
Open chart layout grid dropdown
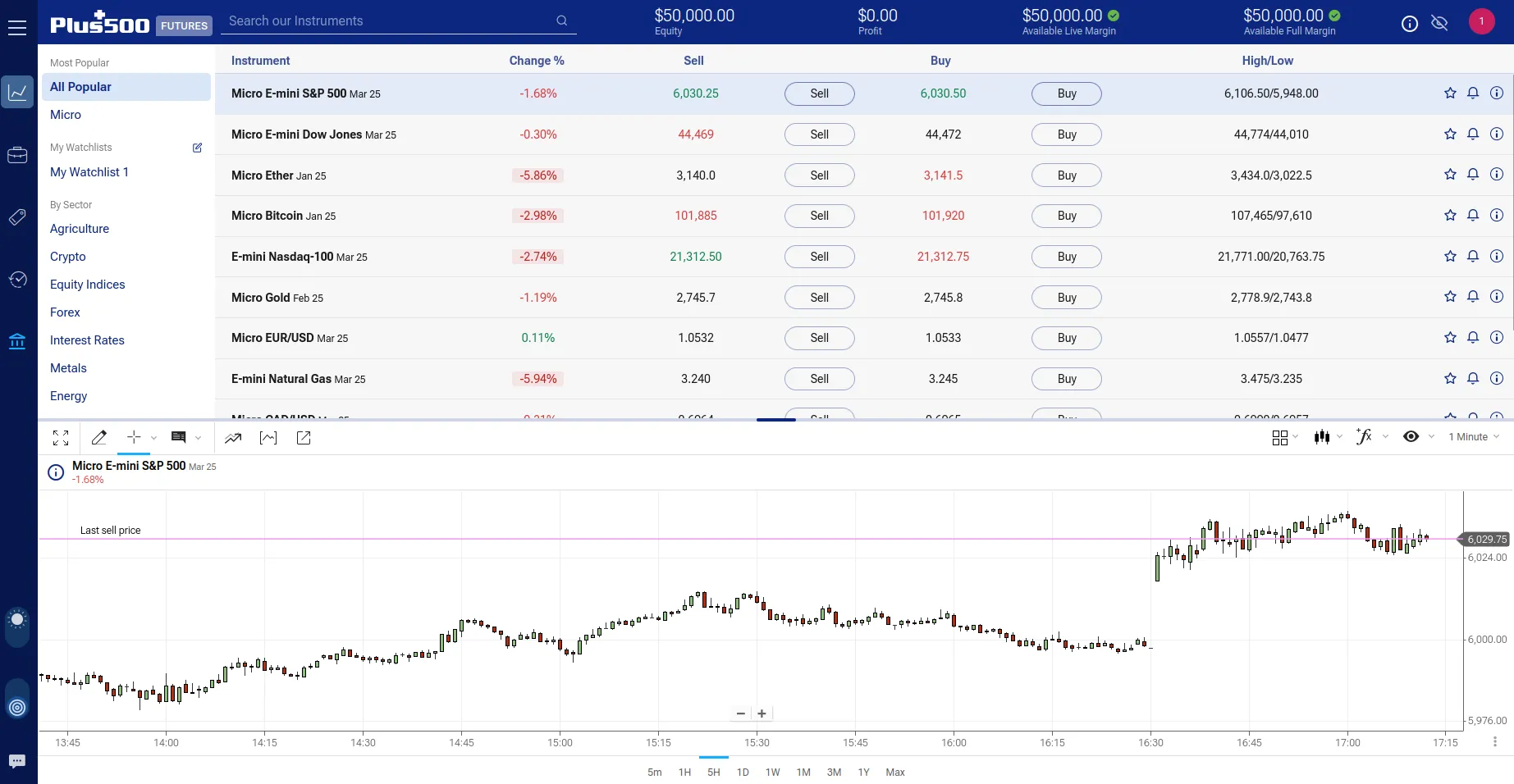1285,438
